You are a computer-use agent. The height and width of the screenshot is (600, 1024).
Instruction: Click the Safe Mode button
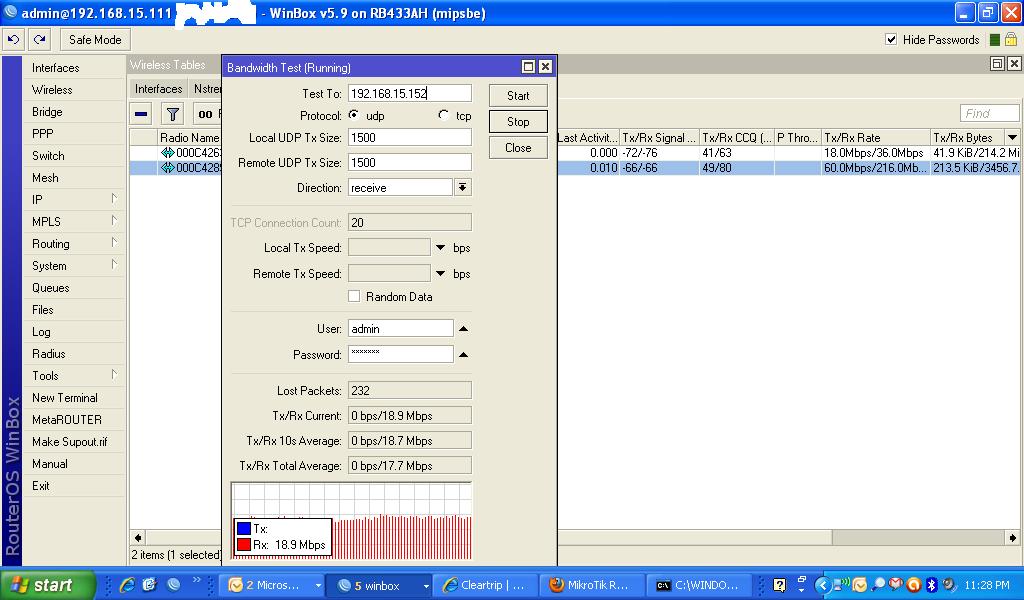point(94,39)
